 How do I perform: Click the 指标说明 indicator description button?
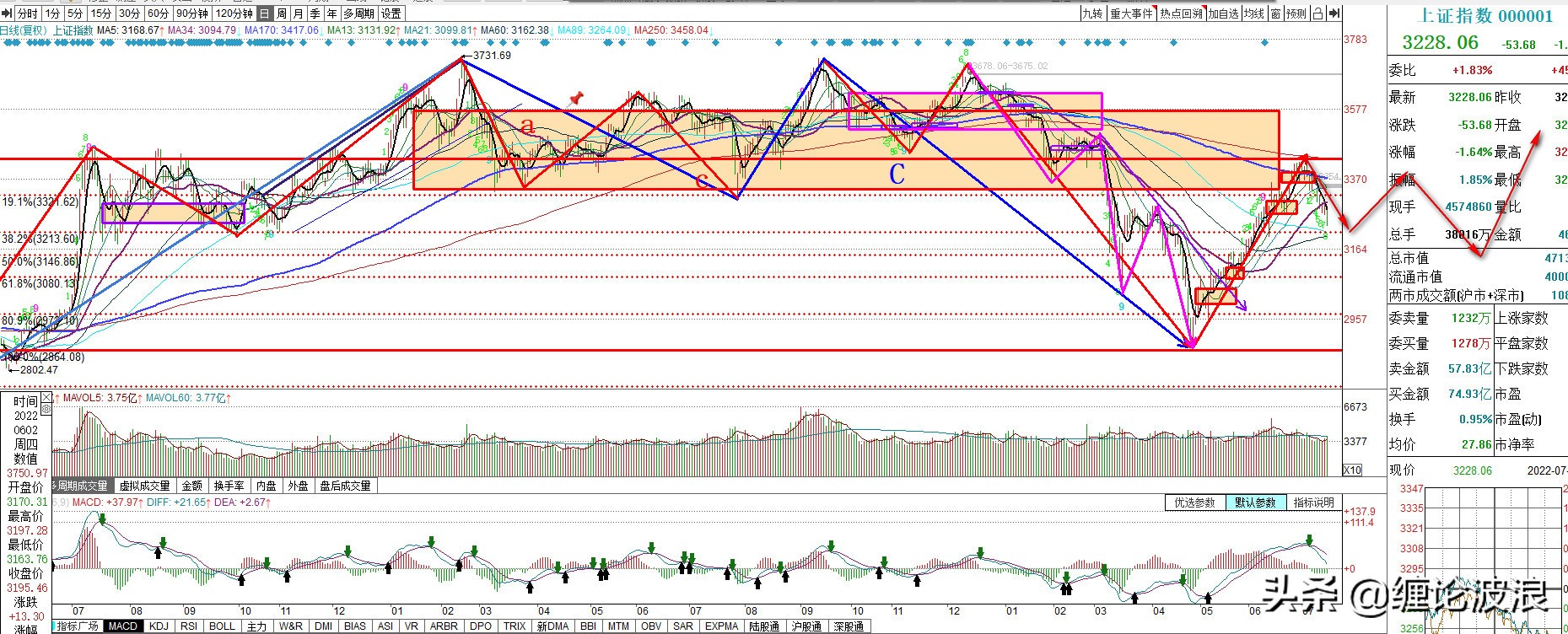(1313, 502)
